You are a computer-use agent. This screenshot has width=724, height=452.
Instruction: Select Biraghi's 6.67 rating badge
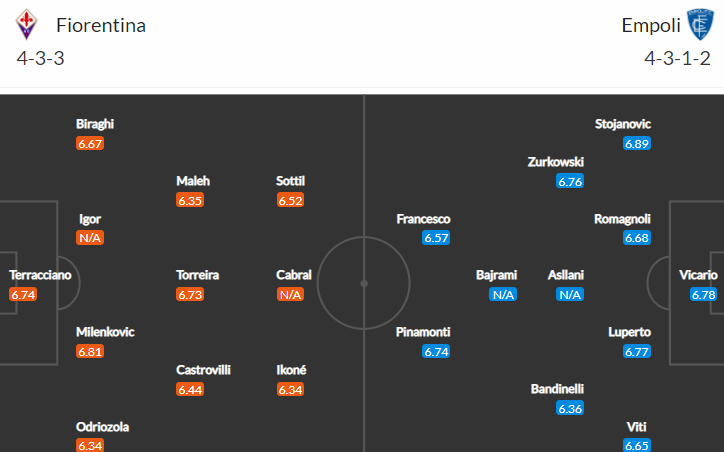pyautogui.click(x=90, y=144)
